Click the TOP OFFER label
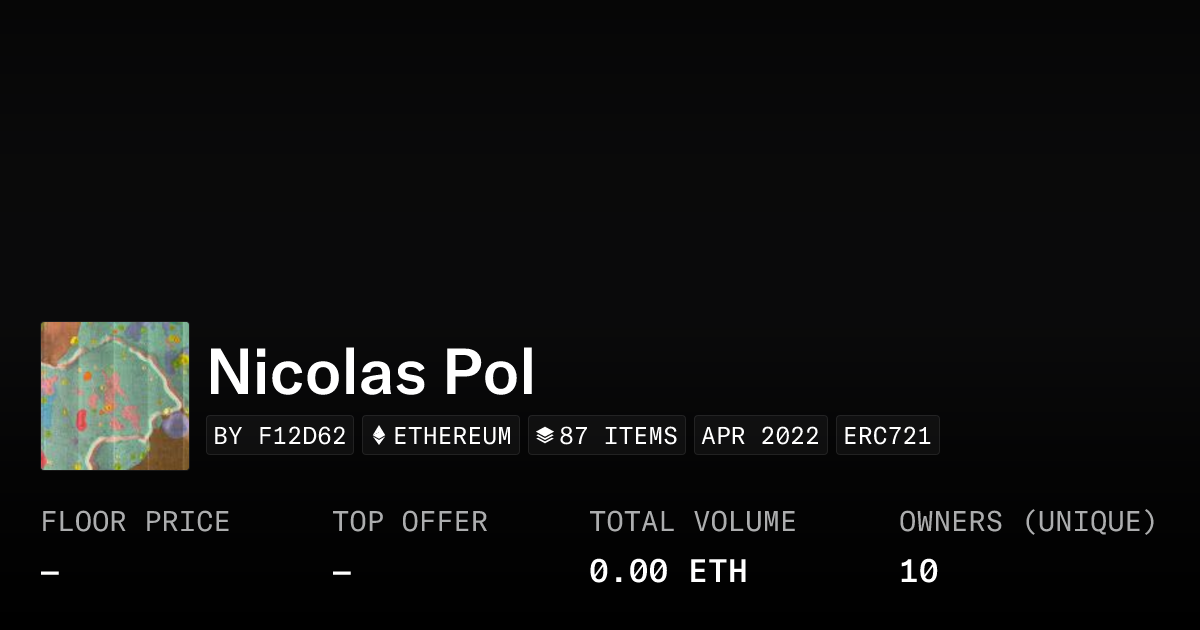This screenshot has height=630, width=1200. click(410, 522)
